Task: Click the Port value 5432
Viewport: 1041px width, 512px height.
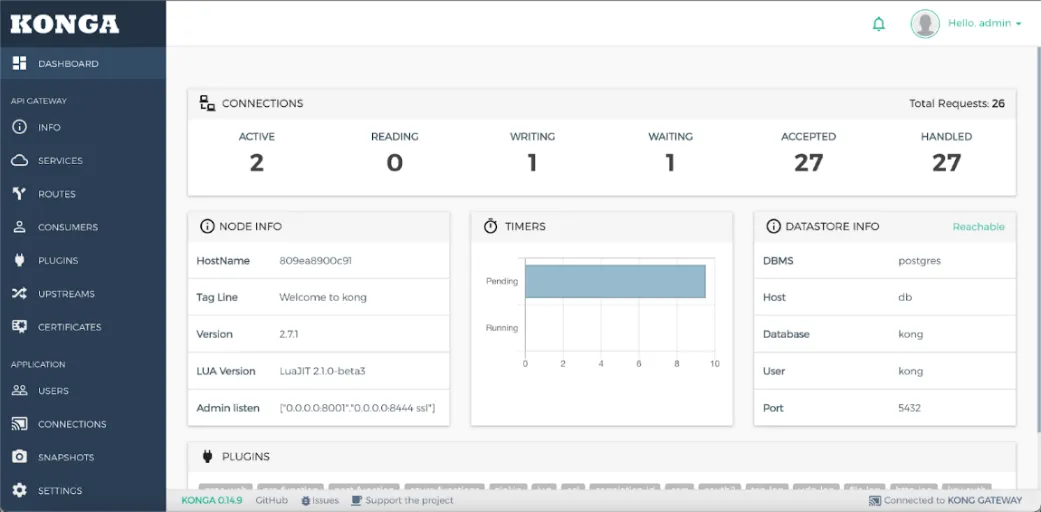Action: [910, 408]
